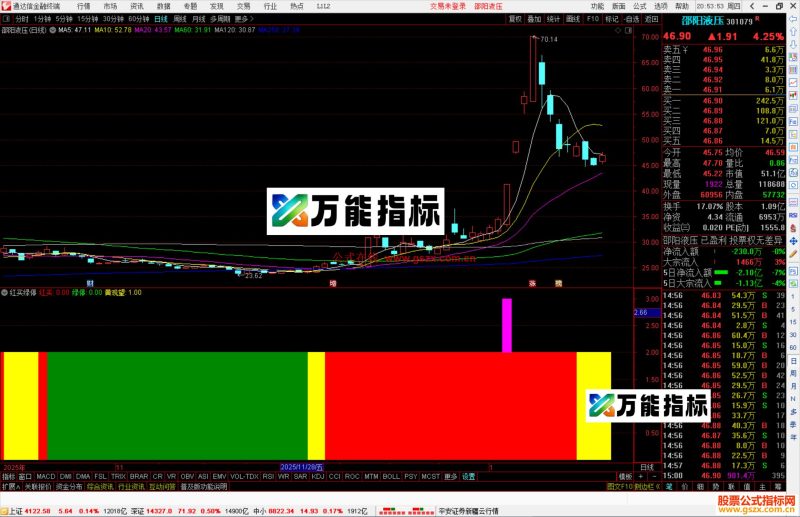Select the BOLL indicator tab
Viewport: 800px width, 517px height.
[391, 476]
